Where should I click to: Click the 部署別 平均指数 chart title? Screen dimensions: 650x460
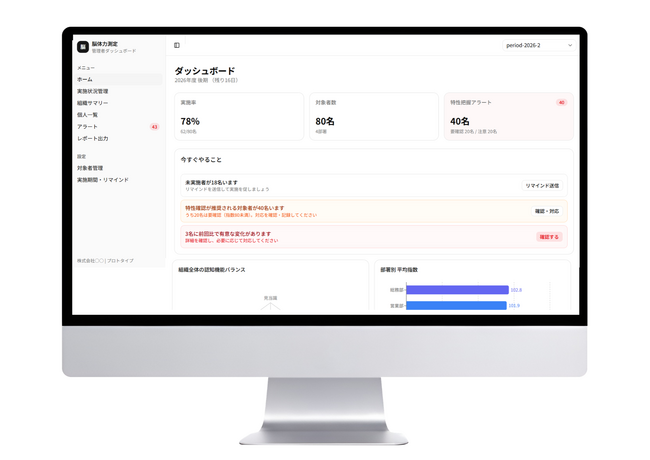399,270
